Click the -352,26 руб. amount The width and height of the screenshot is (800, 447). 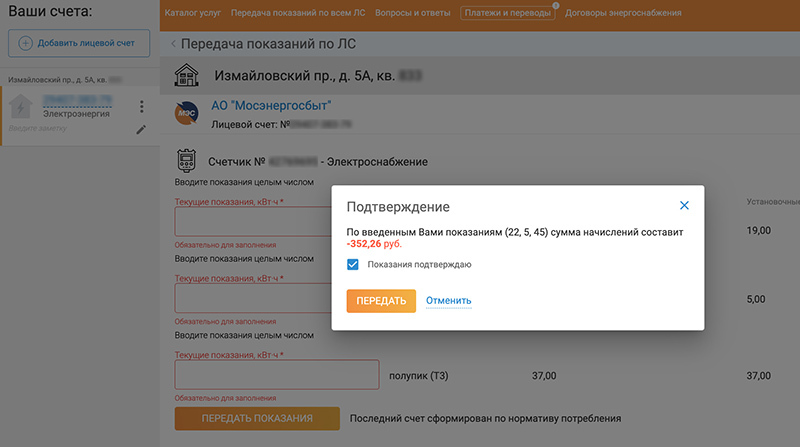coord(374,244)
